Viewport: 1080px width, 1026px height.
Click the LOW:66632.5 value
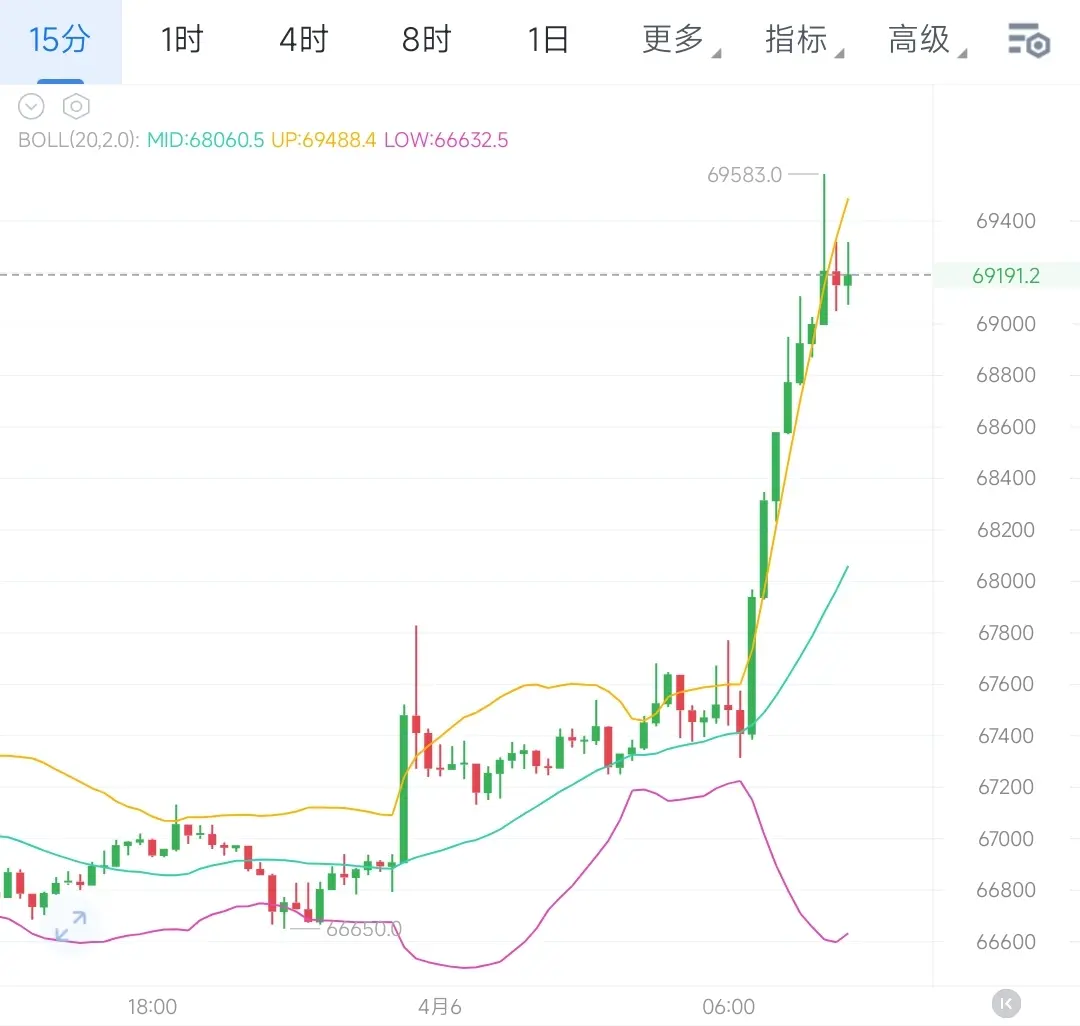[x=446, y=140]
